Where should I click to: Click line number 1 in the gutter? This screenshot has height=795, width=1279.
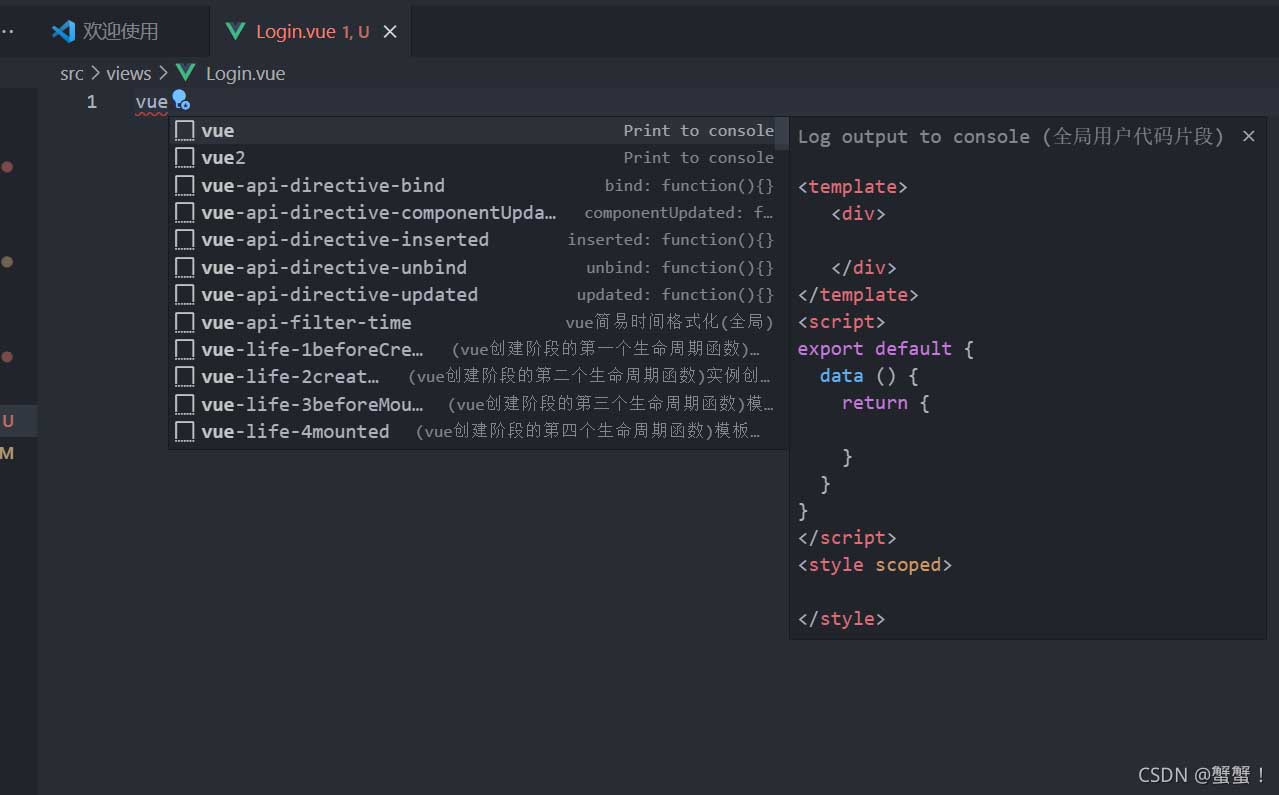coord(92,102)
